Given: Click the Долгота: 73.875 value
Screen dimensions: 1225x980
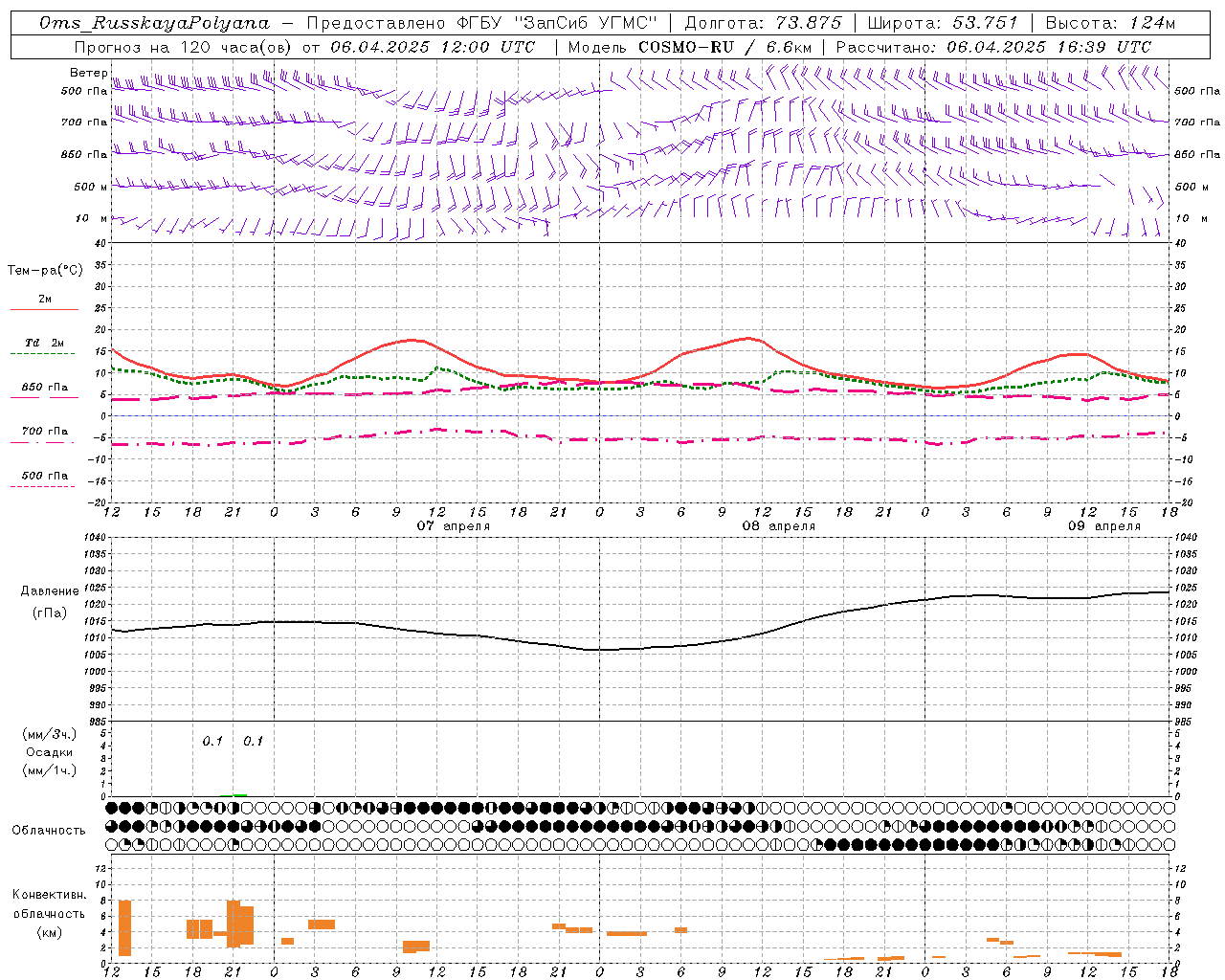Looking at the screenshot, I should (x=764, y=23).
